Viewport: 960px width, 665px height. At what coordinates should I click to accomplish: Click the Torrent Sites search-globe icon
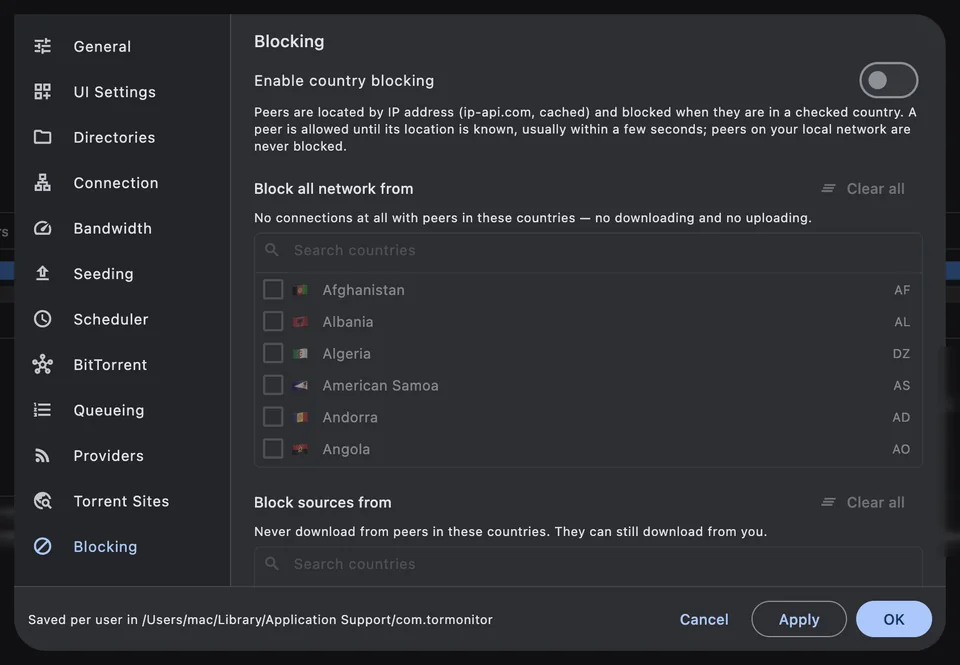42,501
